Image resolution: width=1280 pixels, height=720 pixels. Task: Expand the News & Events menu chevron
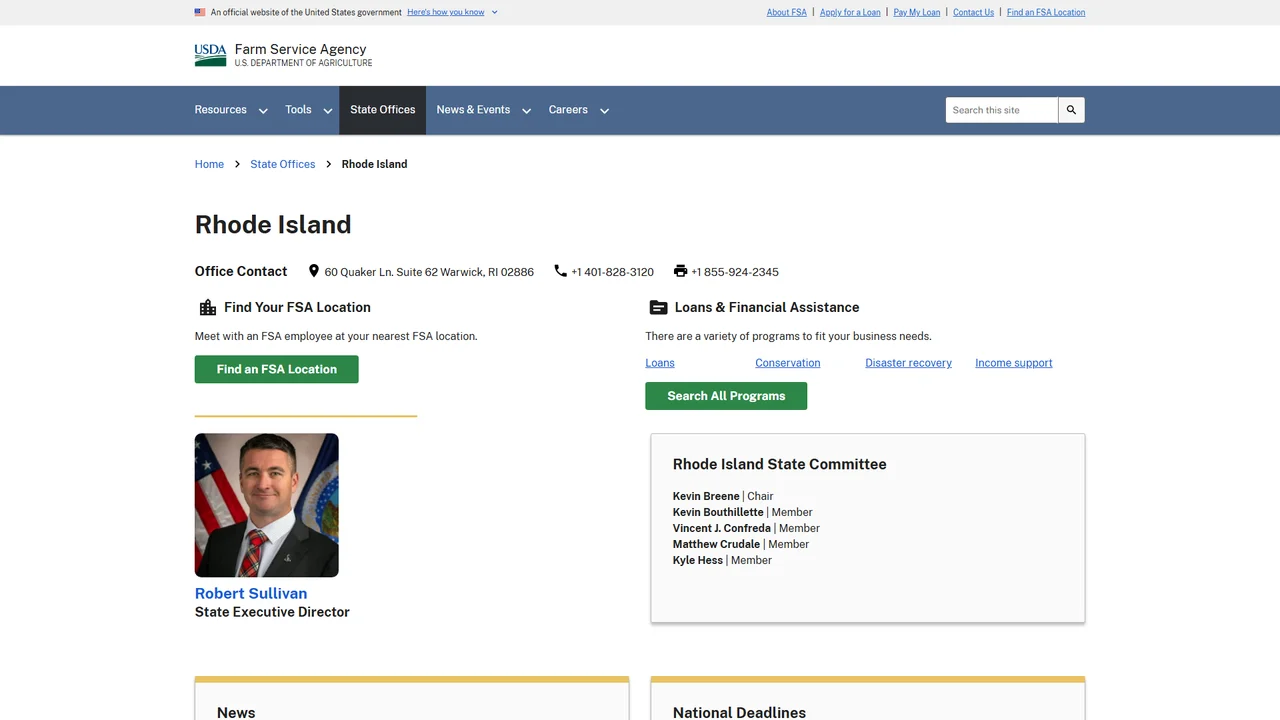tap(526, 111)
